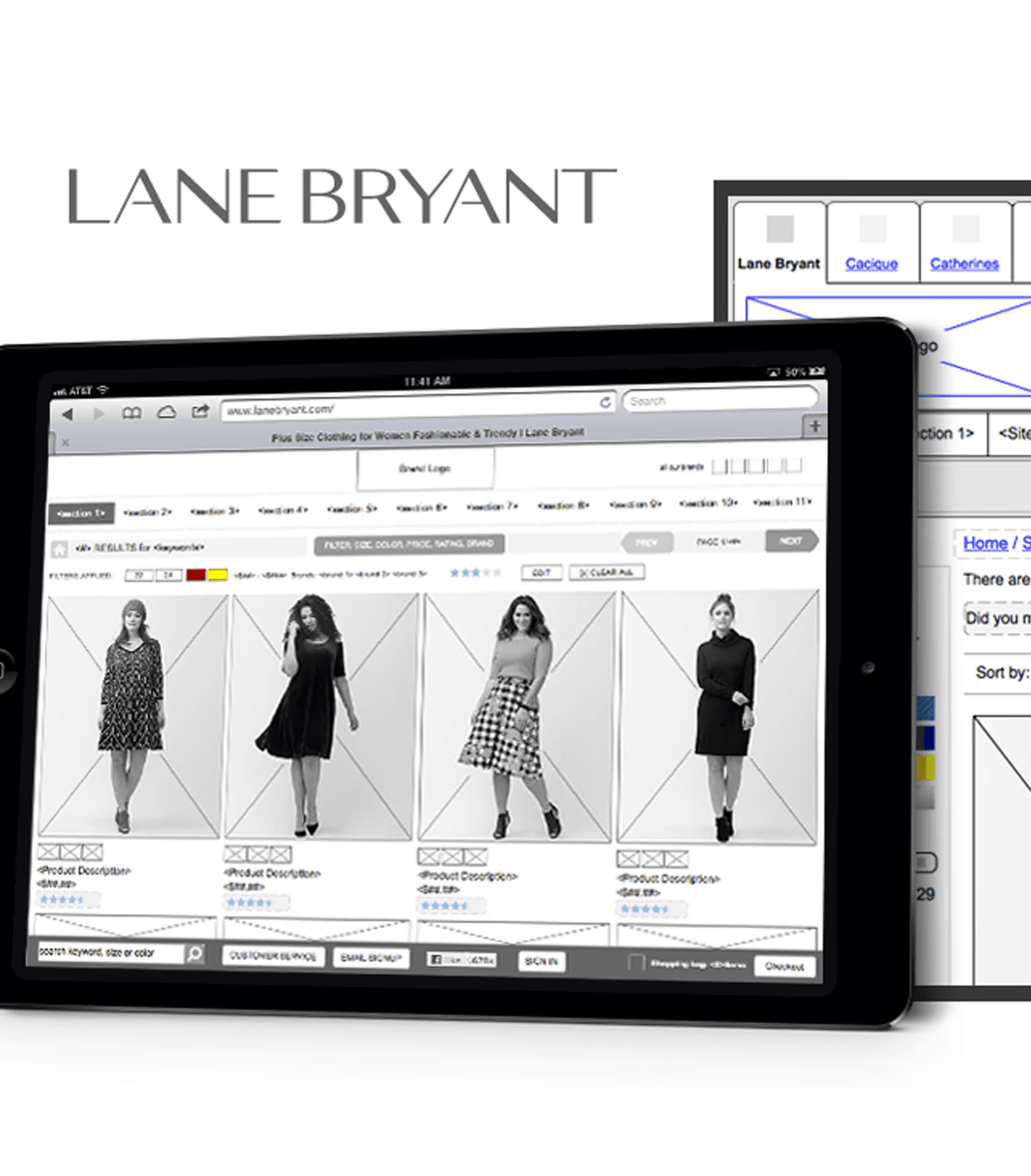This screenshot has width=1031, height=1176.
Task: Select the Section 5 navigation tab
Action: point(351,509)
